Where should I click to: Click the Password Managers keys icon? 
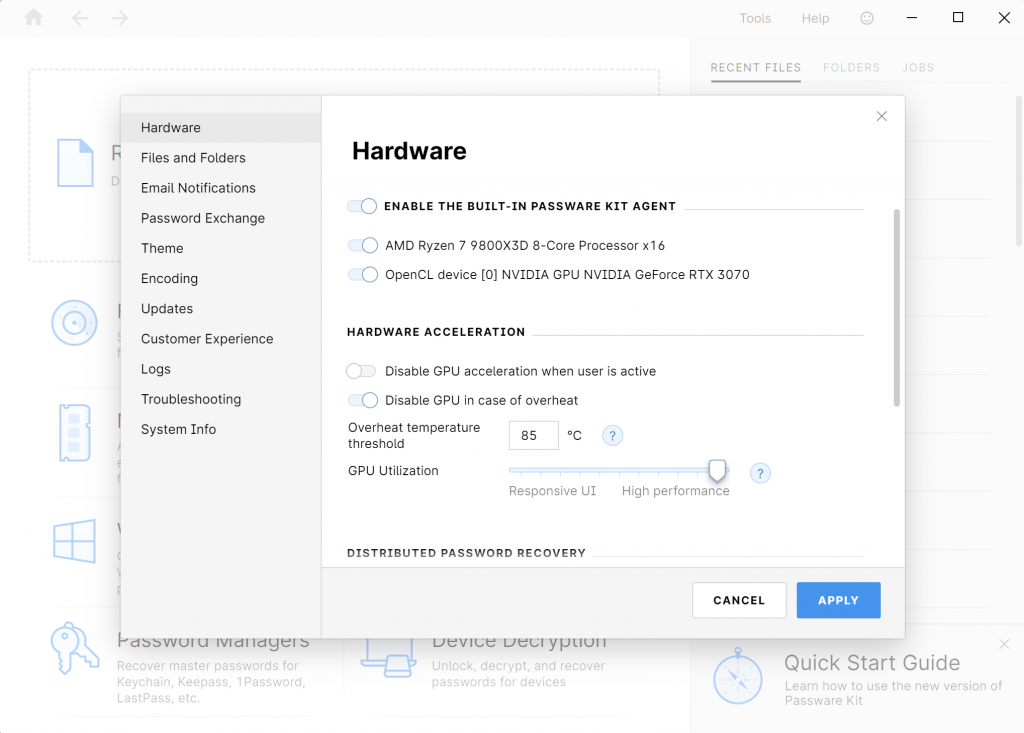75,647
